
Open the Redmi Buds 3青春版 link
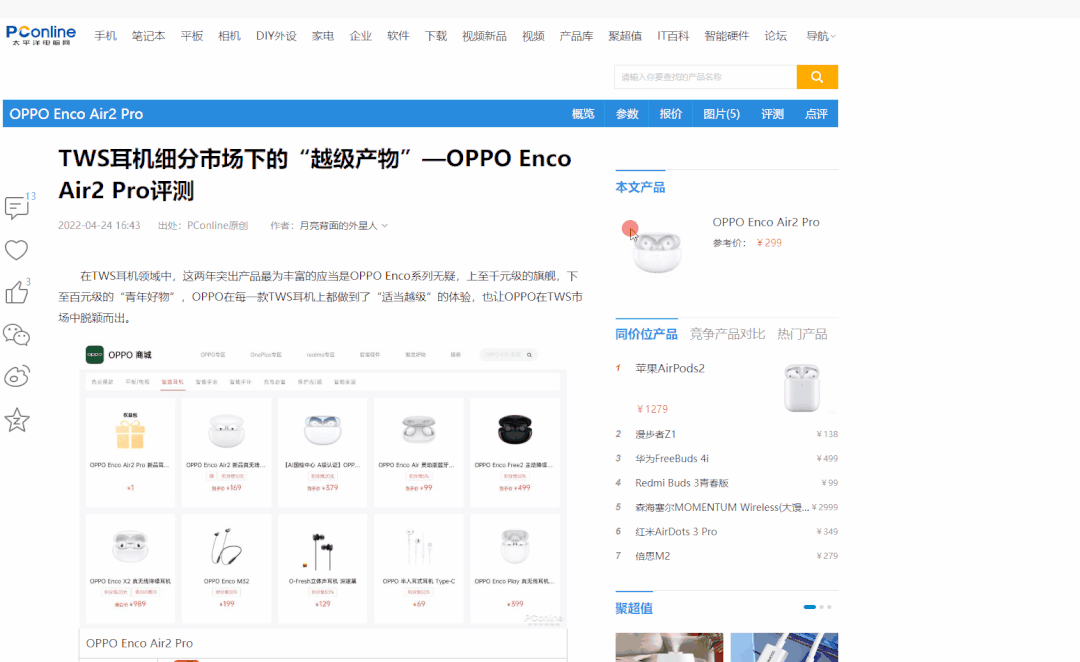682,483
